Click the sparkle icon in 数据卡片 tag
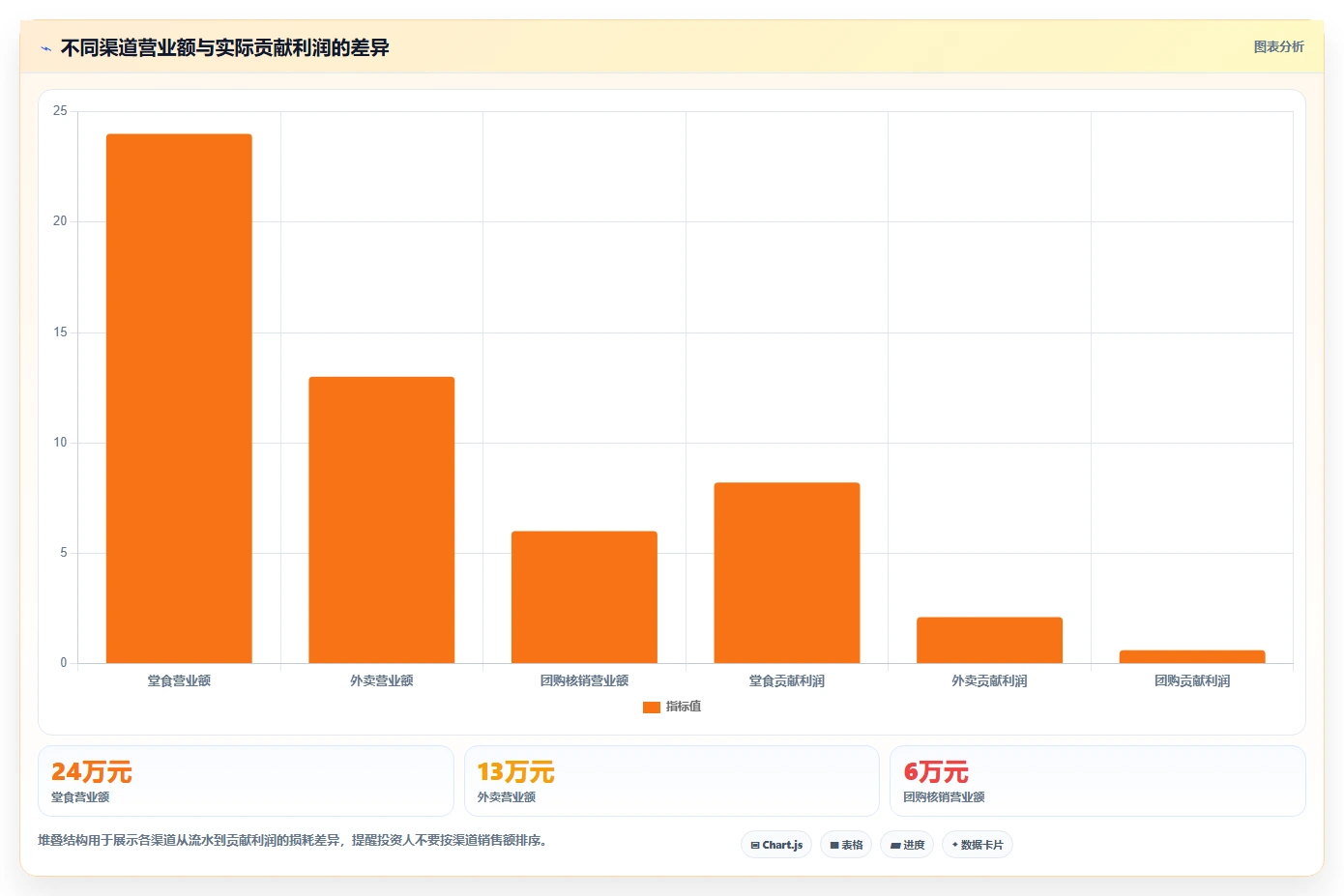The image size is (1344, 896). tap(954, 845)
